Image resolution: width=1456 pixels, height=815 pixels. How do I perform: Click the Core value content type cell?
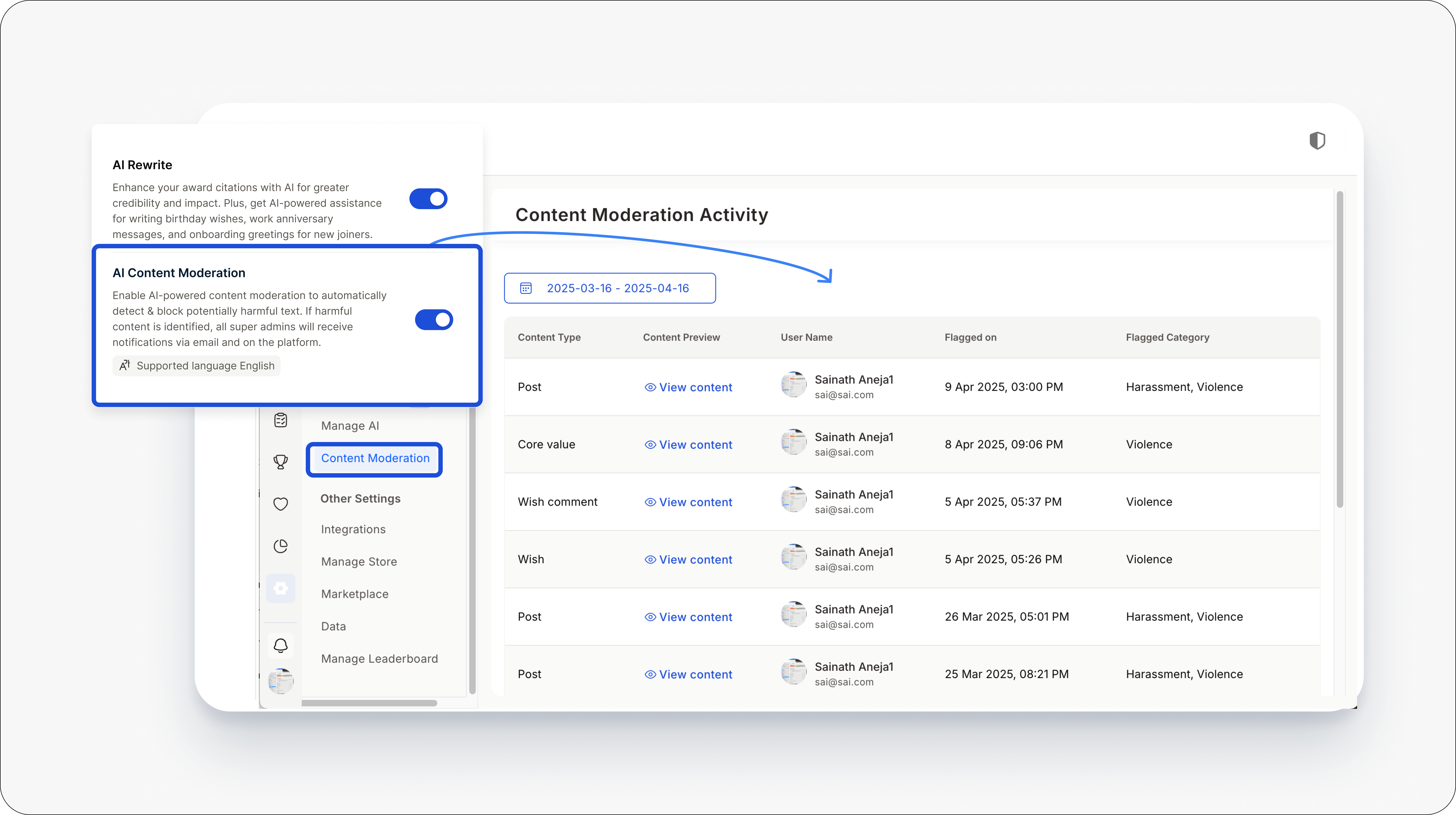[x=547, y=444]
